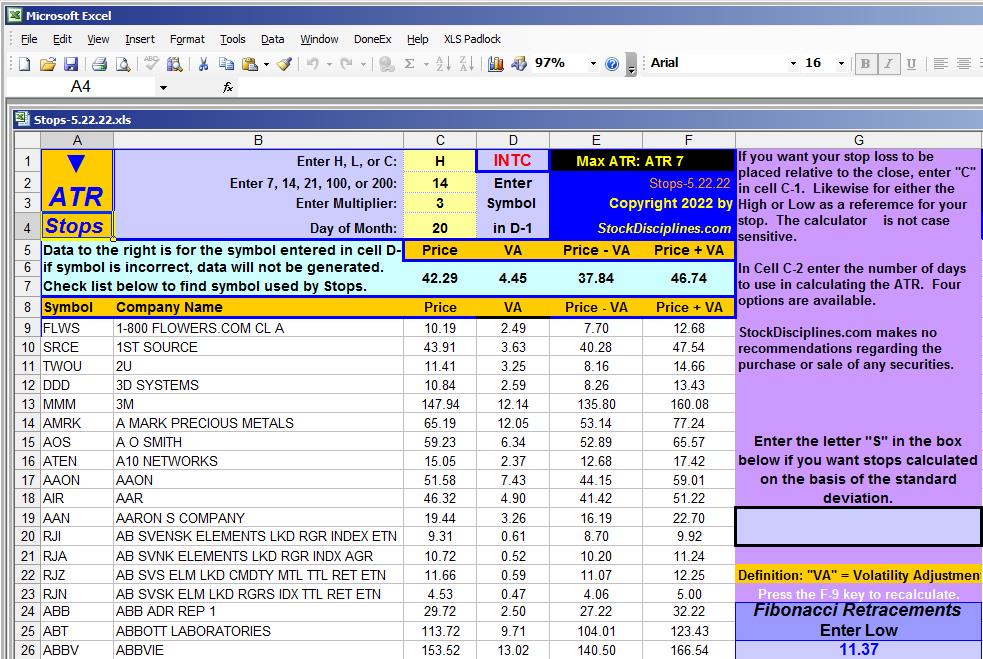Image resolution: width=983 pixels, height=659 pixels.
Task: Run the Spelling check icon
Action: click(151, 63)
